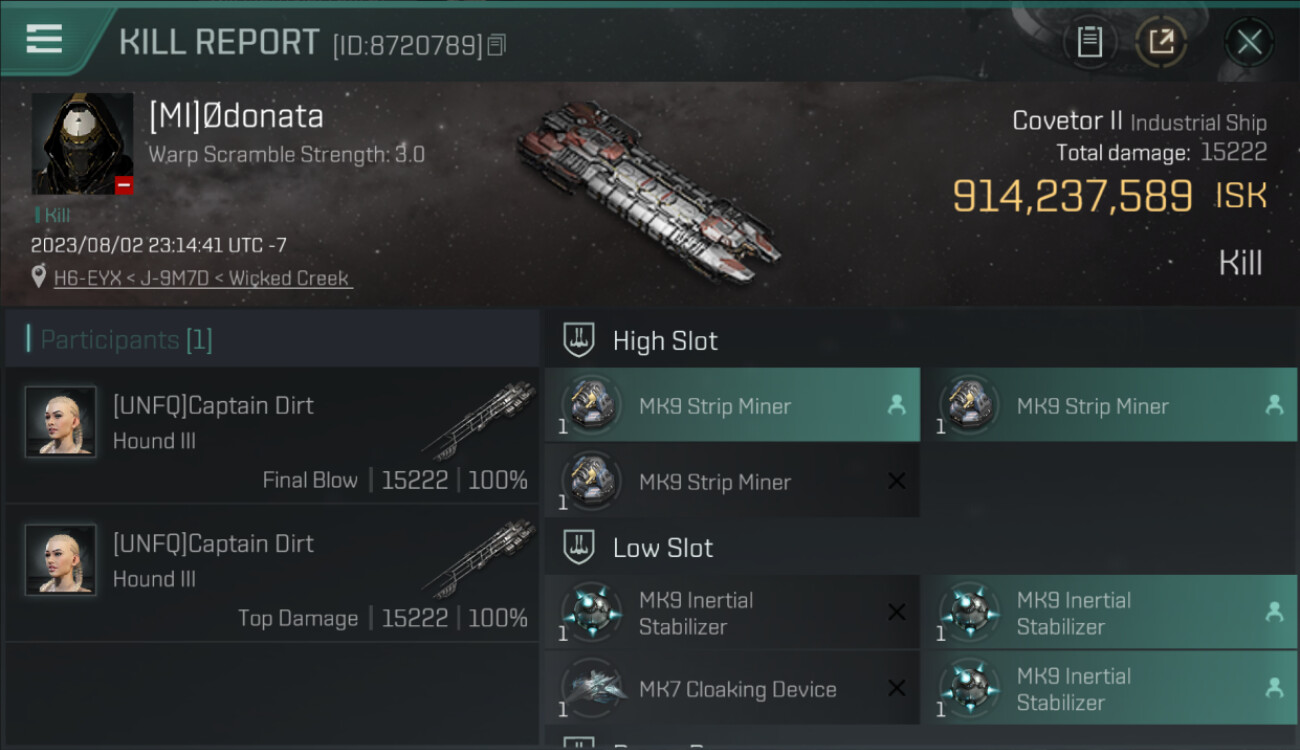Screen dimensions: 1300x750
Task: Open the hamburger menu
Action: (44, 40)
